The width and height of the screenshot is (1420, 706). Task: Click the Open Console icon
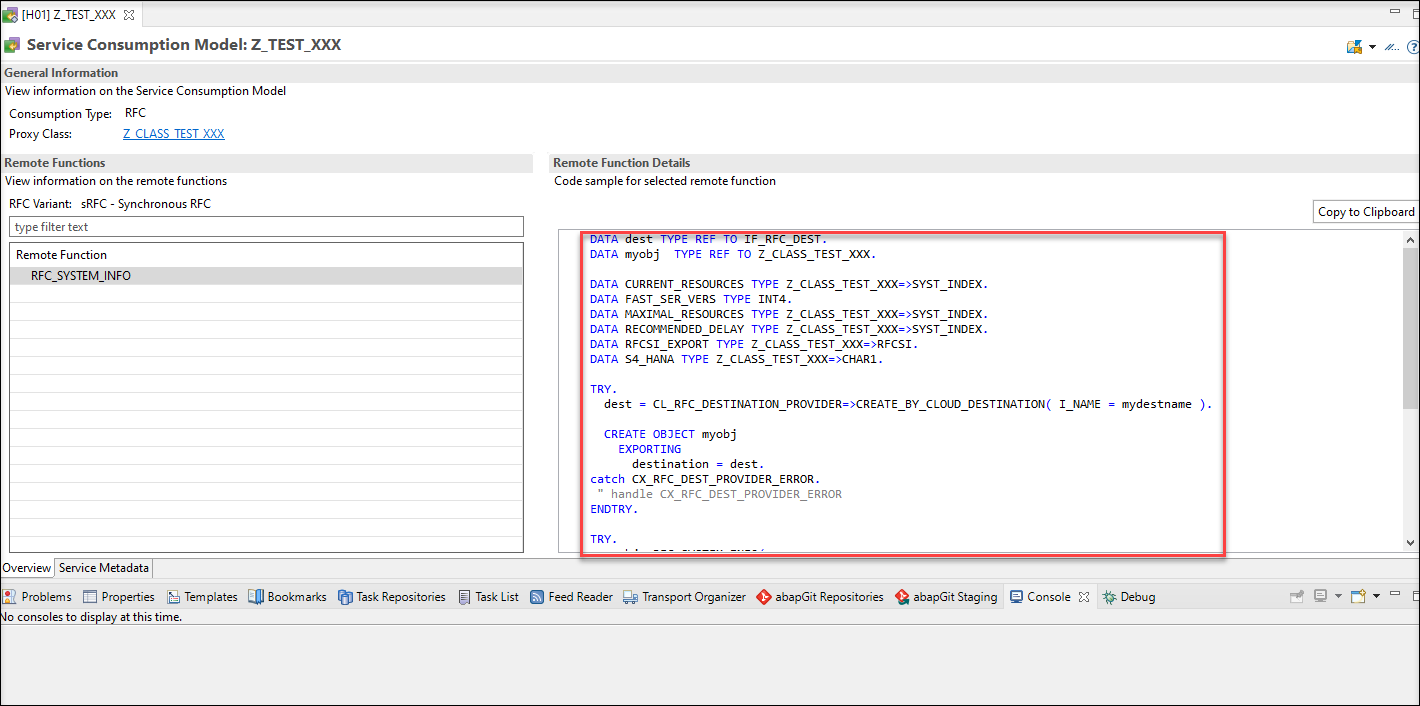(1359, 597)
